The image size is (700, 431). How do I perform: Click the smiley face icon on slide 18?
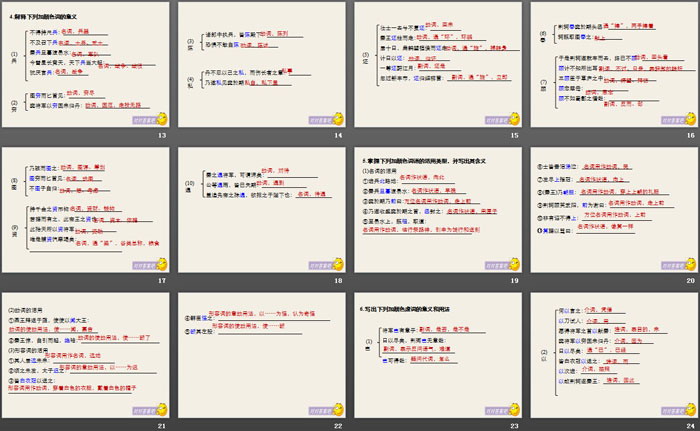[338, 264]
